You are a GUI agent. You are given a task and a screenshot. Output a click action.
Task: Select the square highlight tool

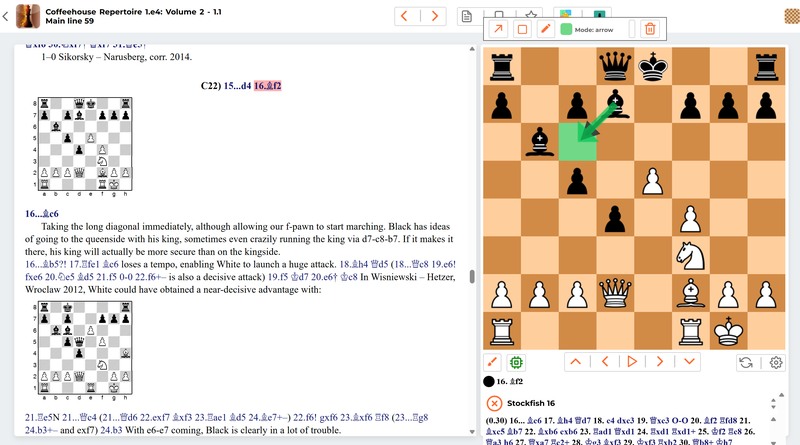click(521, 30)
